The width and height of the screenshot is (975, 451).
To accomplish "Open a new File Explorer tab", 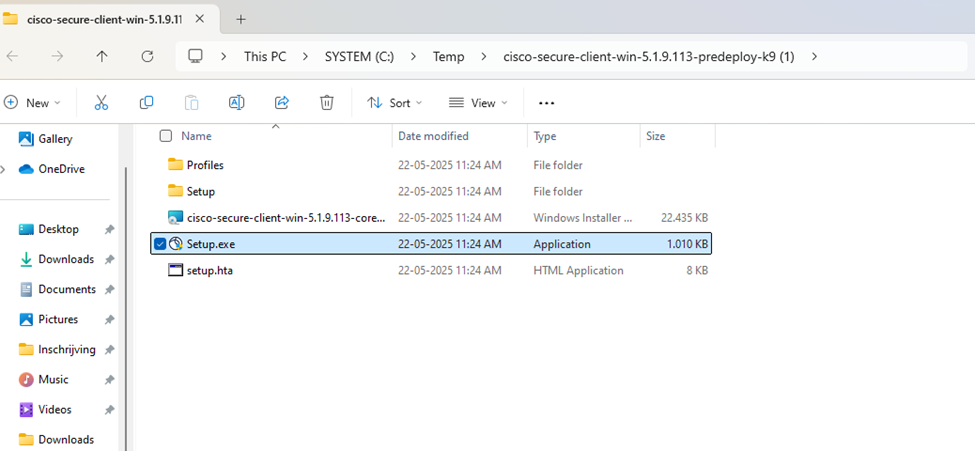I will (241, 19).
